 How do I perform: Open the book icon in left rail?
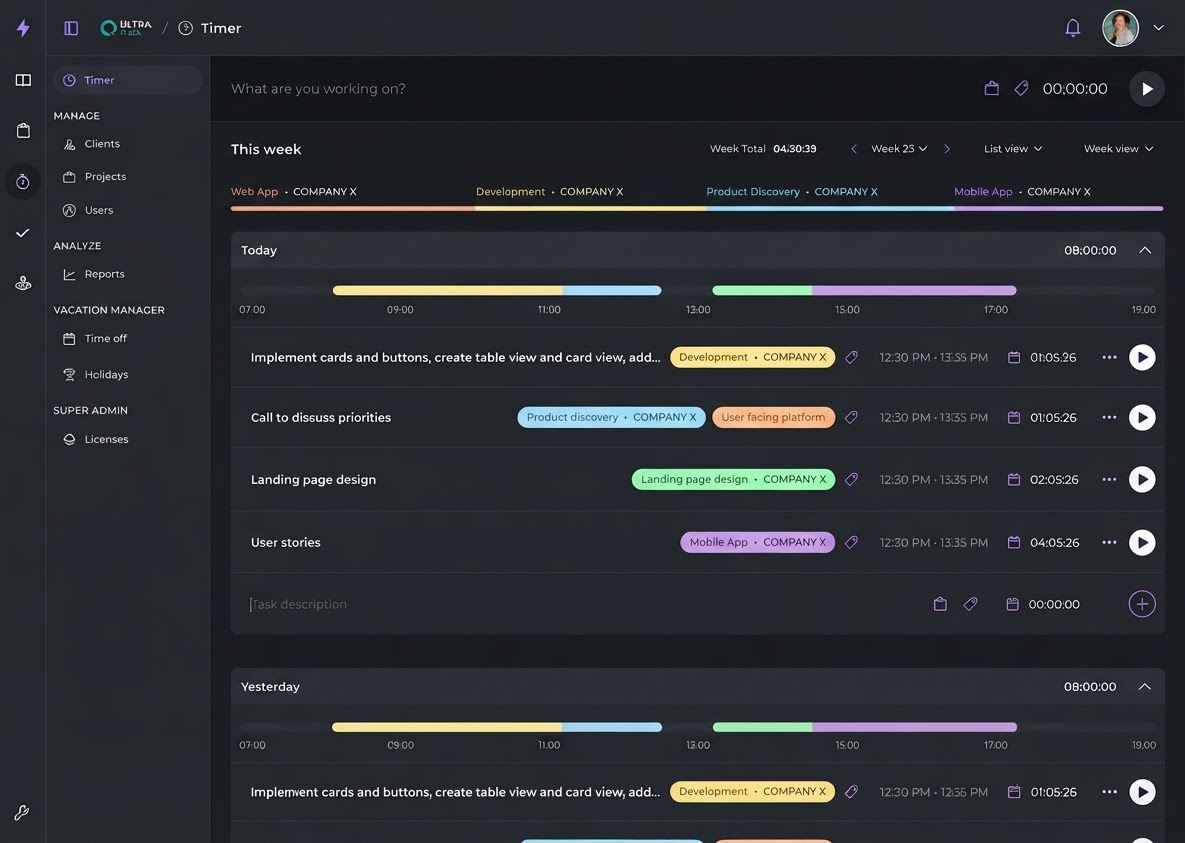coord(23,80)
